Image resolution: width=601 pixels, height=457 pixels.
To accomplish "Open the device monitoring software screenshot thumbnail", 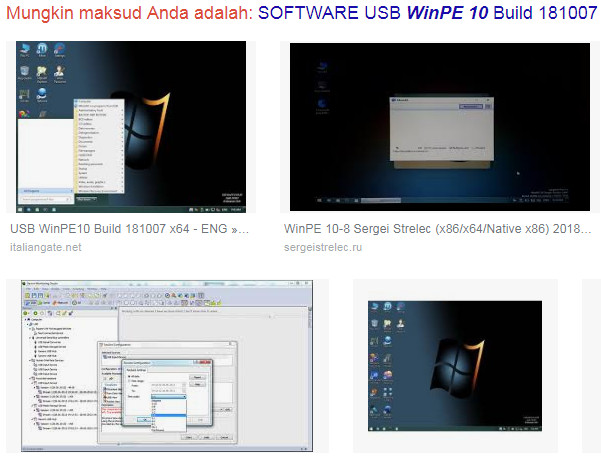I will 167,366.
